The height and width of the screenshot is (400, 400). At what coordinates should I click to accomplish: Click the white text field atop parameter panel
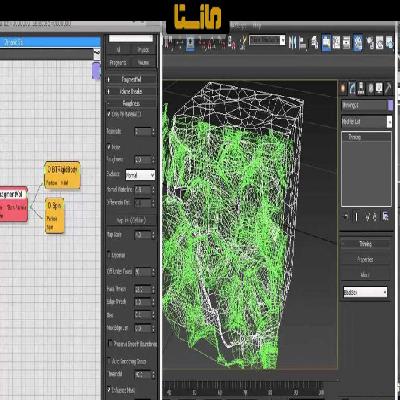tap(131, 38)
